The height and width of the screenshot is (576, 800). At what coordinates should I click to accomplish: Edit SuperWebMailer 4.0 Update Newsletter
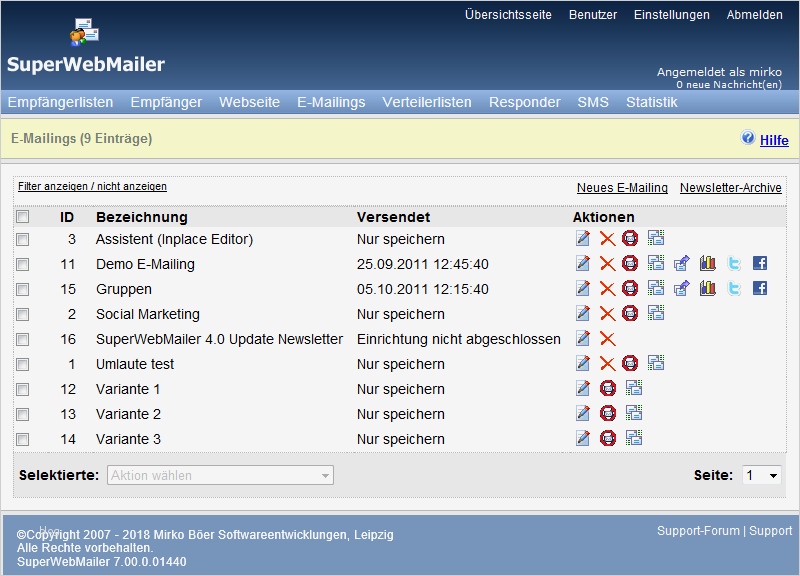(583, 338)
